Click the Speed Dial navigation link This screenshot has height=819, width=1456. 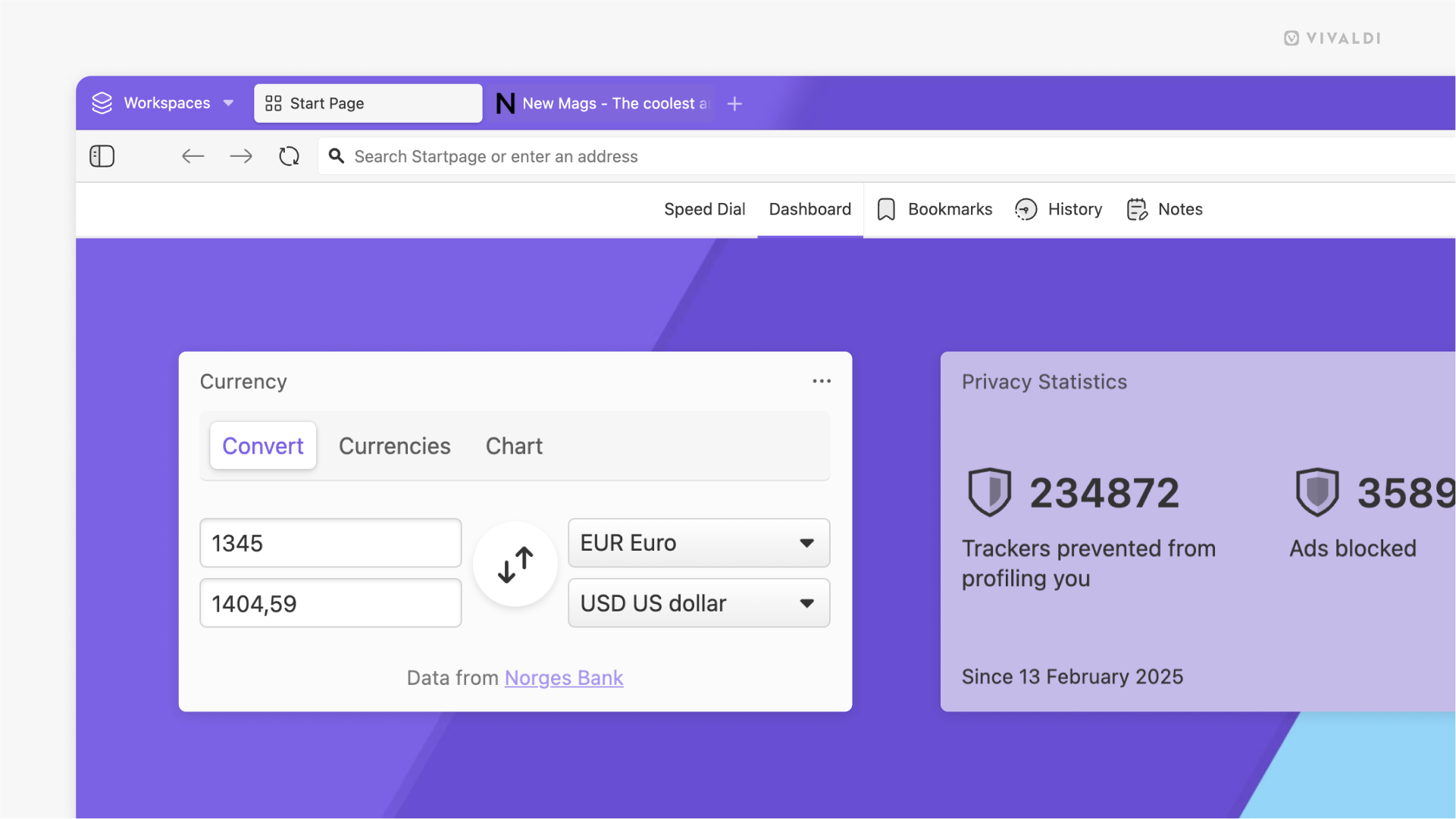click(704, 208)
